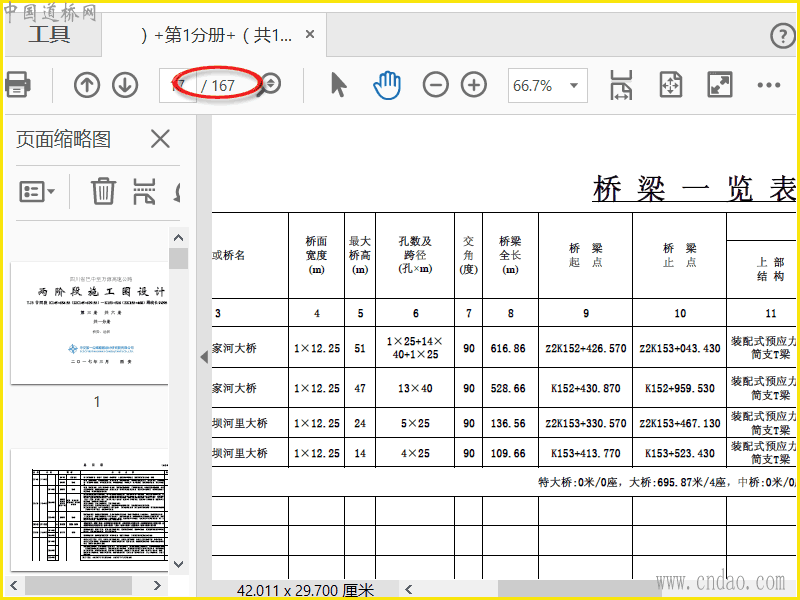Click thumbnail panel right scroll arrow

tap(157, 585)
